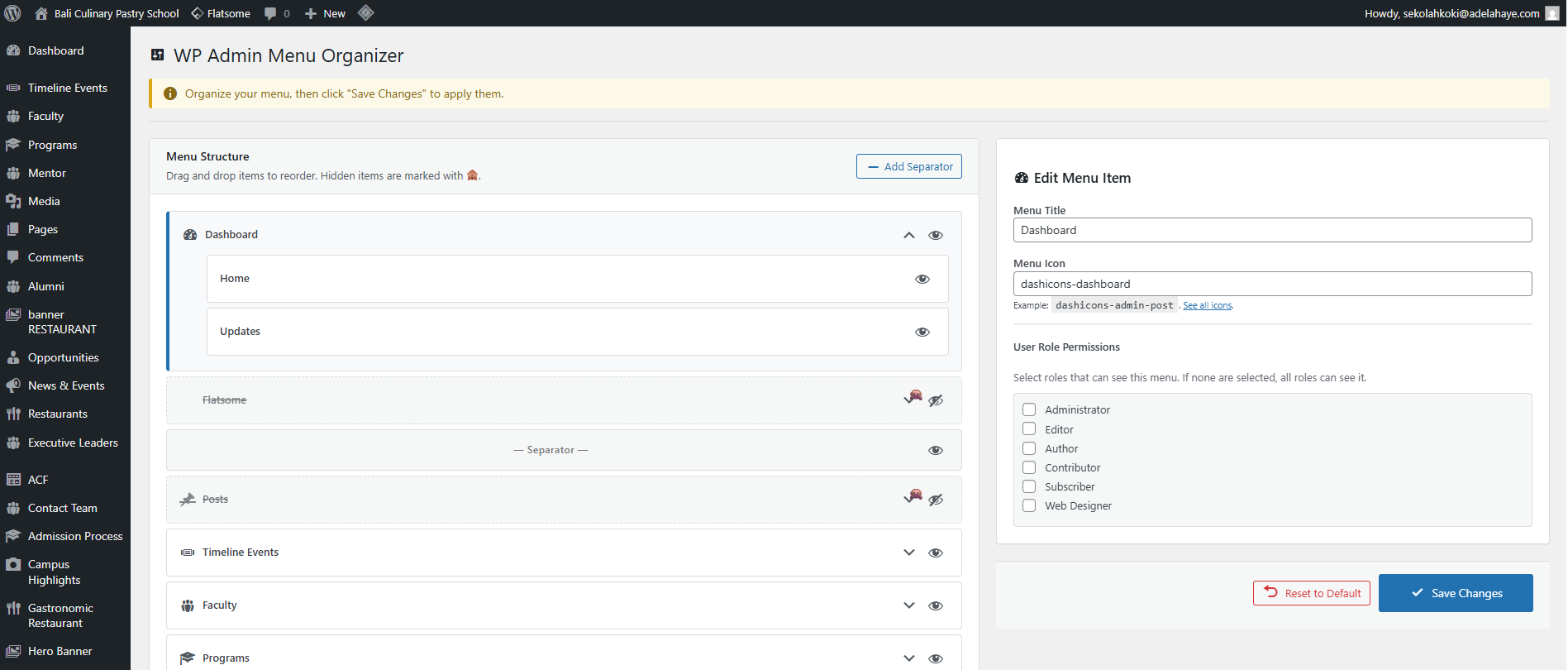
Task: Click the home icon beside the site name
Action: pos(41,13)
